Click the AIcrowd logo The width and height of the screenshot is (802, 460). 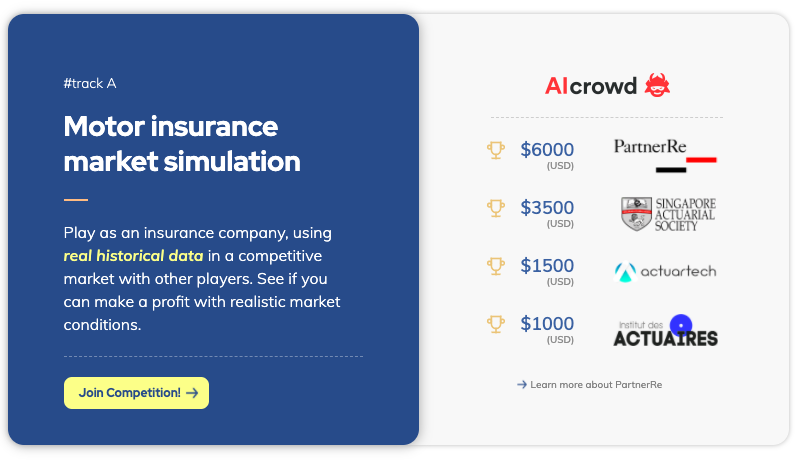pos(607,85)
